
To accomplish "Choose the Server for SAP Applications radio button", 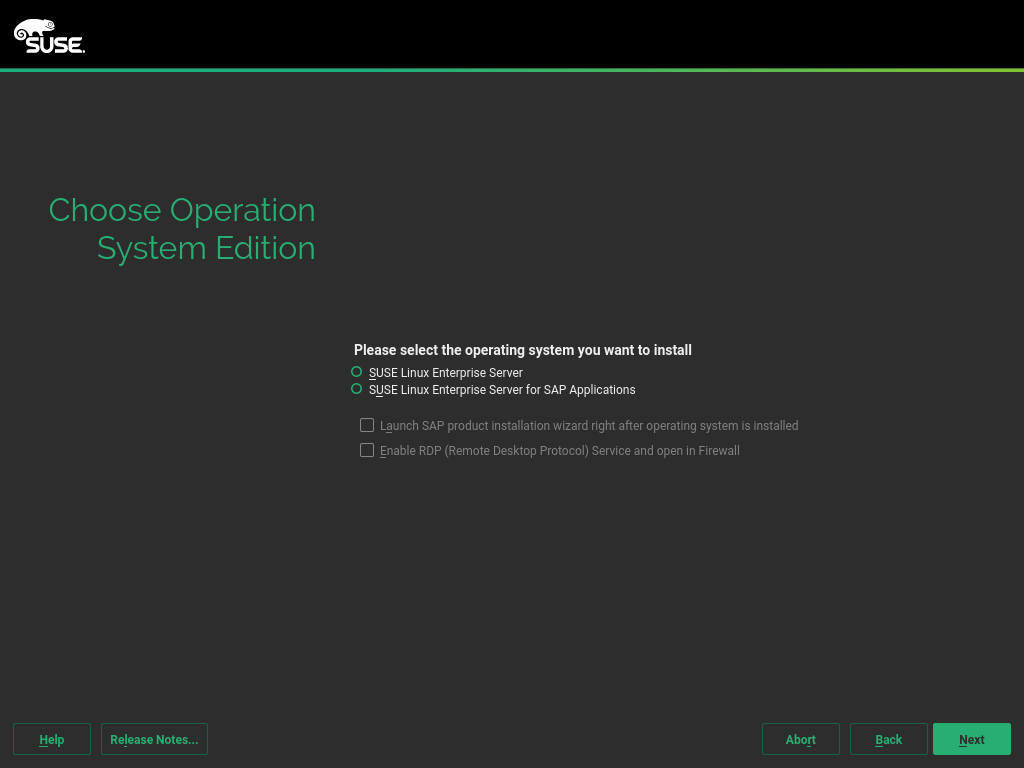I will 357,389.
